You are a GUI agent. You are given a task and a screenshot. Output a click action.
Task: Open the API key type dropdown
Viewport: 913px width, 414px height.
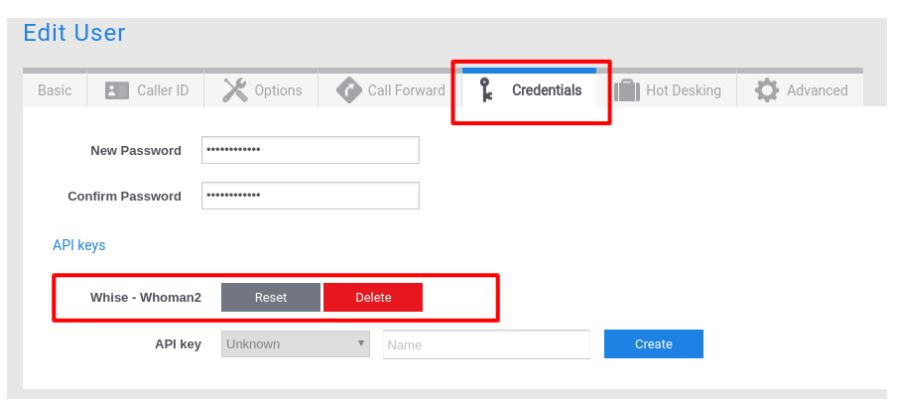[296, 344]
